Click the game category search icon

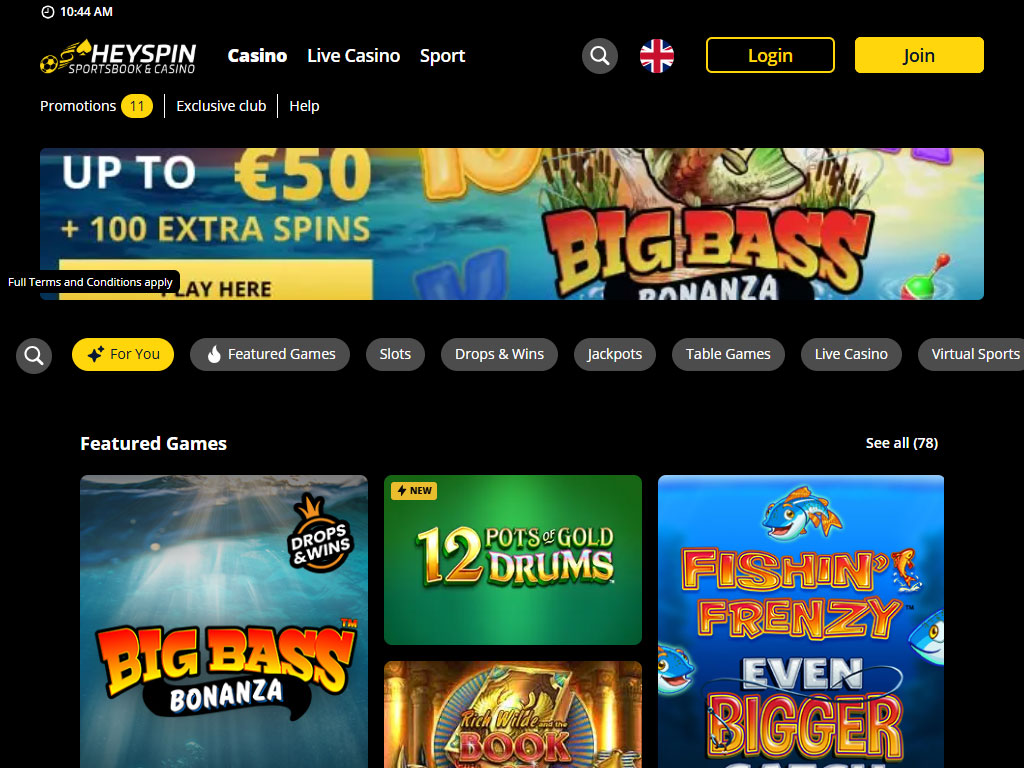coord(34,355)
